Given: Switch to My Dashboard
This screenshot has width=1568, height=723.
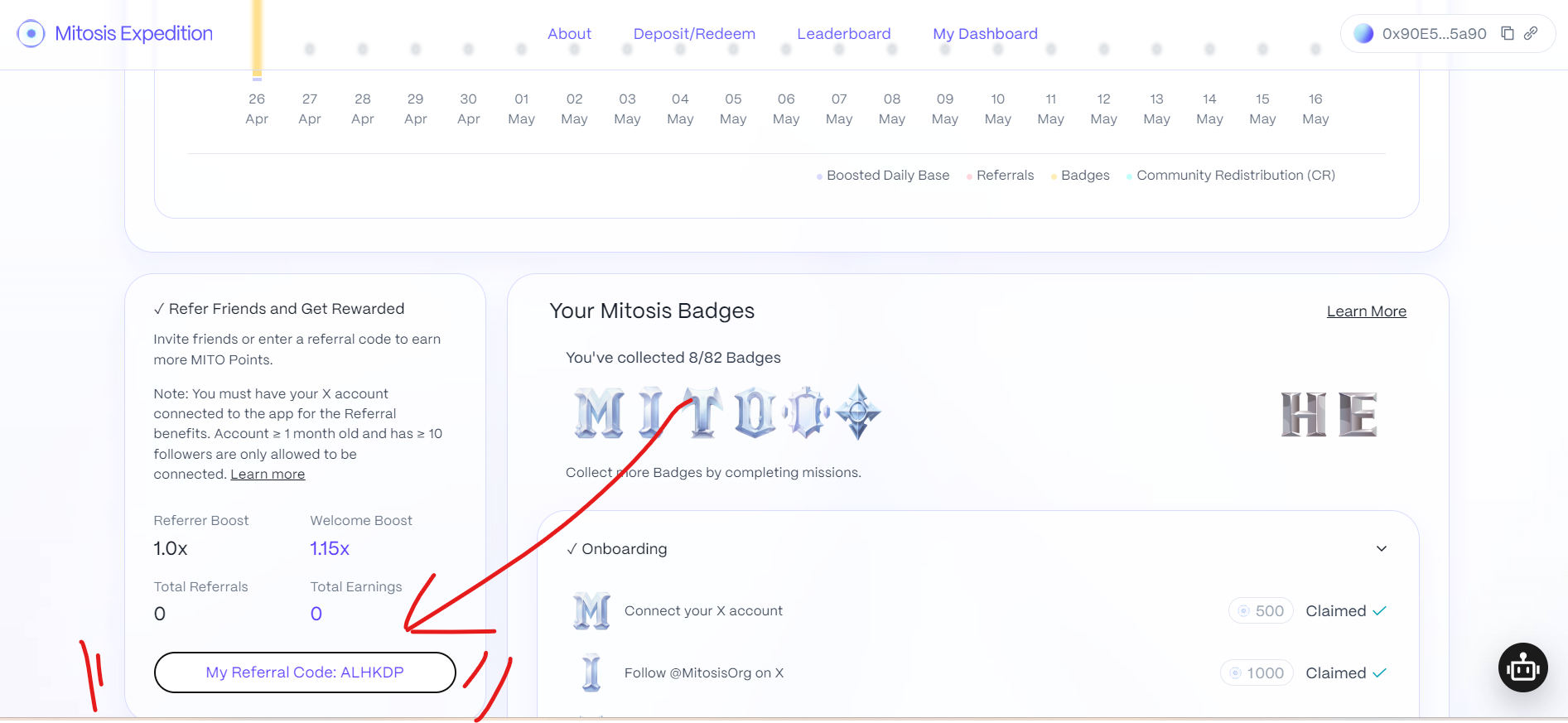Looking at the screenshot, I should 985,34.
